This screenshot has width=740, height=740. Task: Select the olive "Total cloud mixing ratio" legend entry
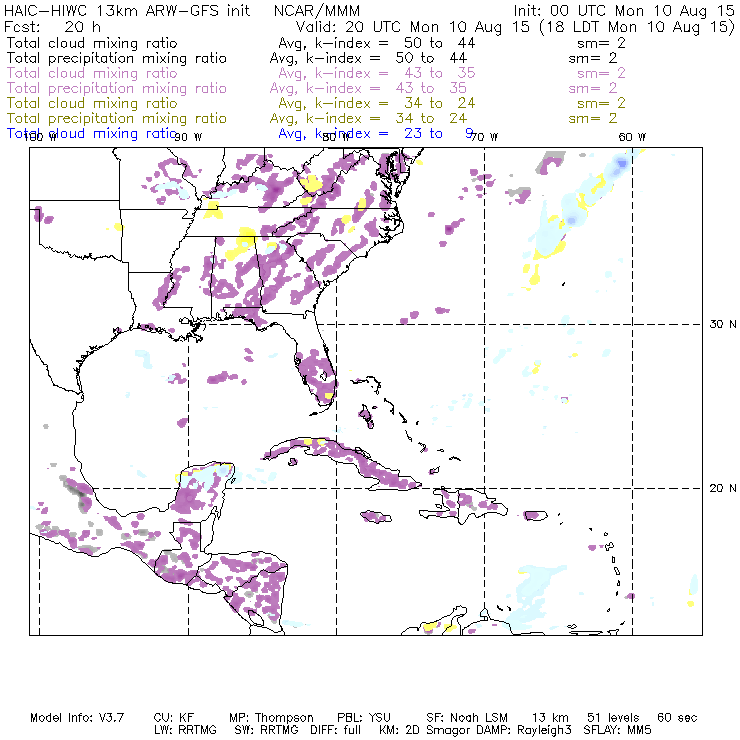tap(92, 103)
